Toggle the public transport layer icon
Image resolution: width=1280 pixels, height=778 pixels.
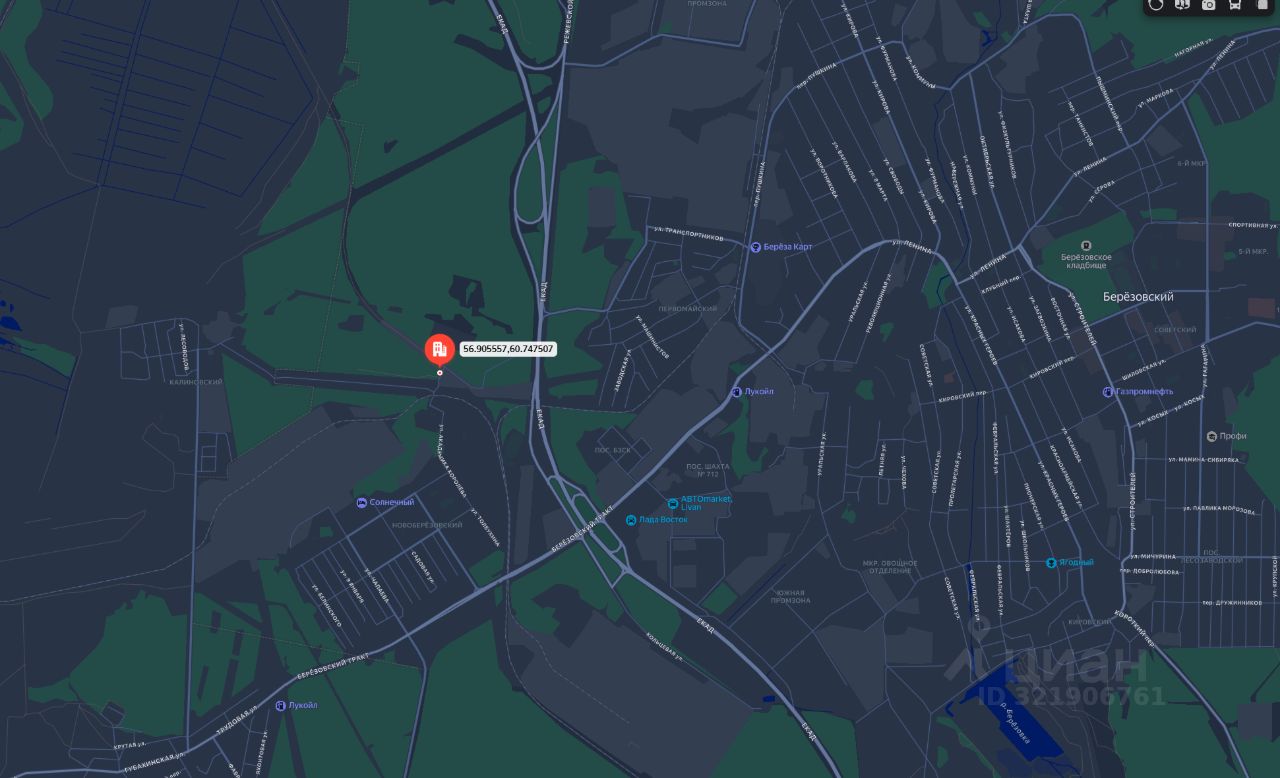tap(1235, 5)
